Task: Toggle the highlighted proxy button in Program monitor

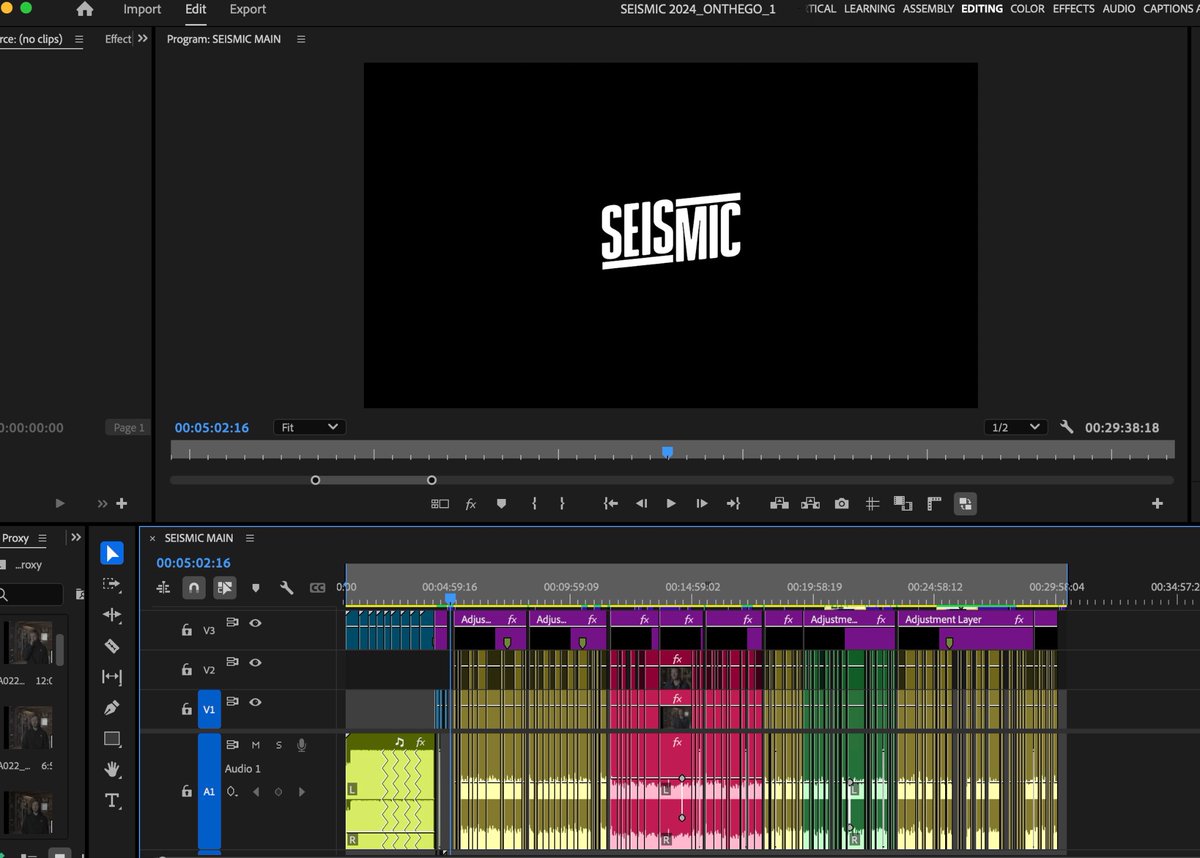Action: tap(965, 504)
